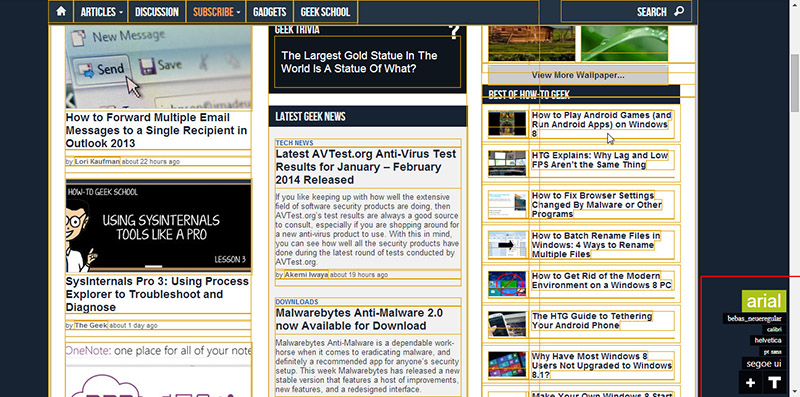This screenshot has height=397, width=800.
Task: Click the Geek Trivia question mark icon
Action: [x=454, y=32]
